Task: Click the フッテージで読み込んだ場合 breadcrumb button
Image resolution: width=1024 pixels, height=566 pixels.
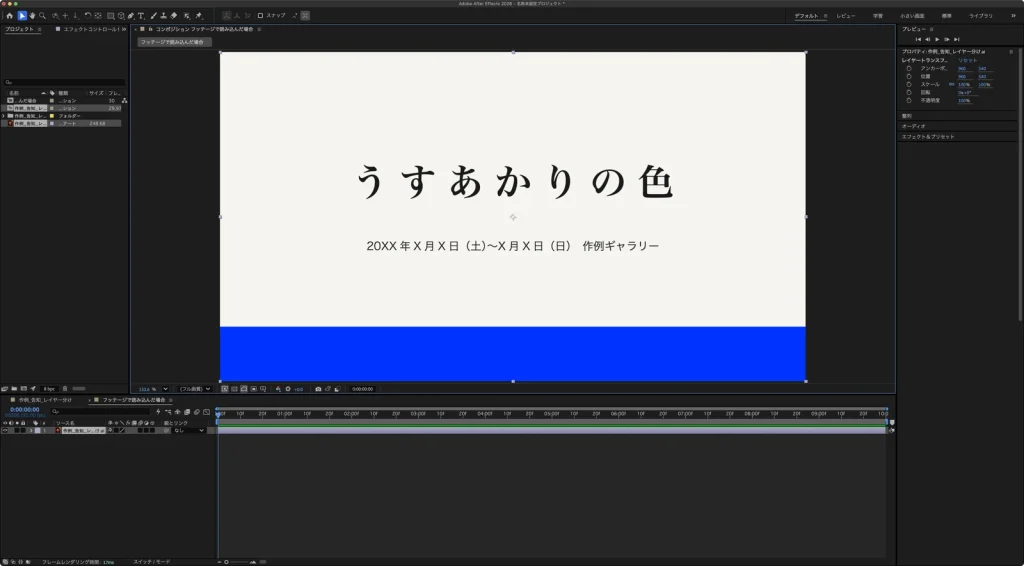Action: click(x=174, y=42)
